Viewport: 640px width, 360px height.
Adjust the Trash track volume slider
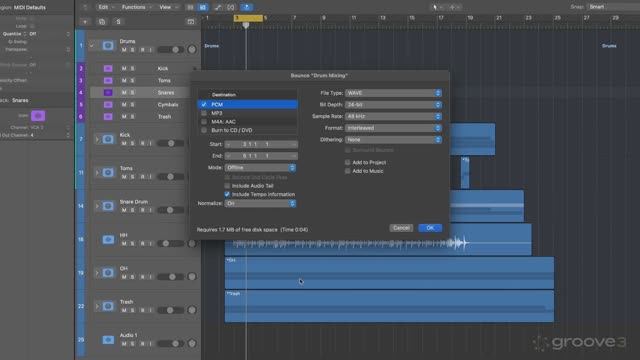(171, 310)
